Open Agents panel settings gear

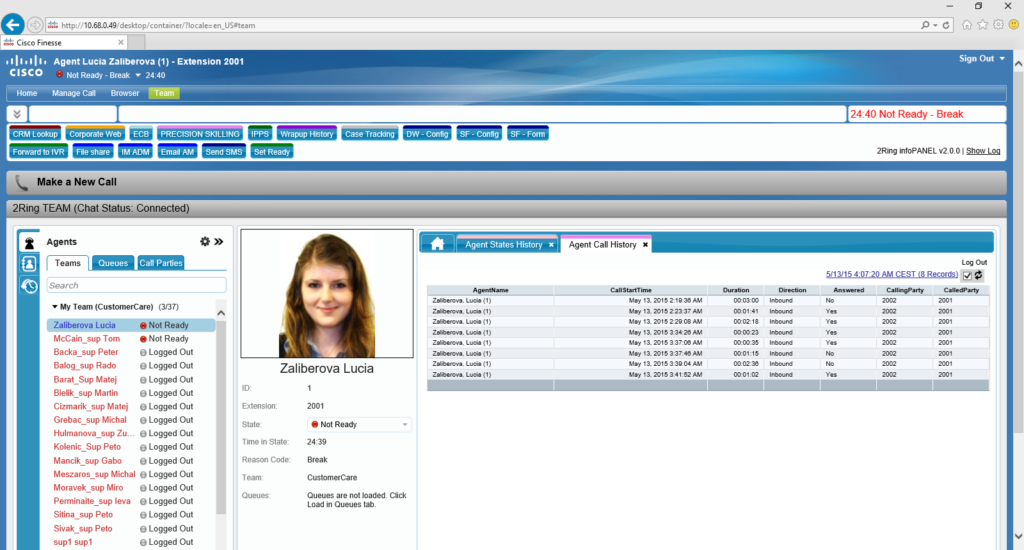point(205,242)
